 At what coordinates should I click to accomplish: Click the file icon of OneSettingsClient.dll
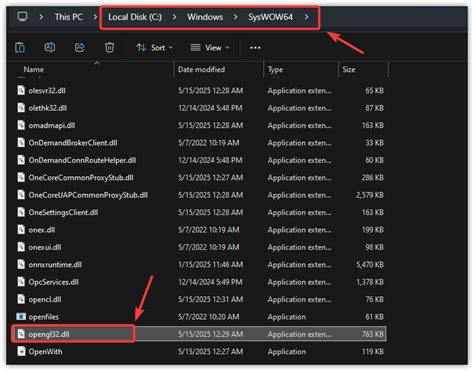21,212
